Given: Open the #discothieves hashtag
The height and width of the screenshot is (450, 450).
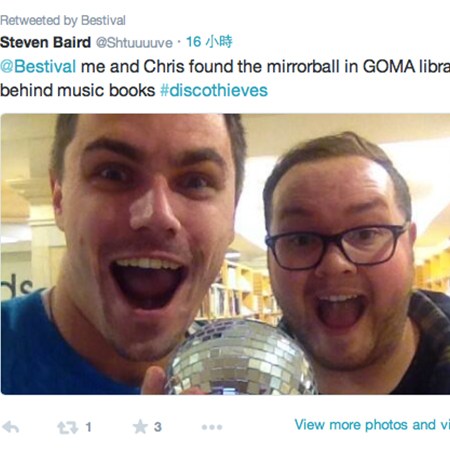Looking at the screenshot, I should (x=214, y=90).
